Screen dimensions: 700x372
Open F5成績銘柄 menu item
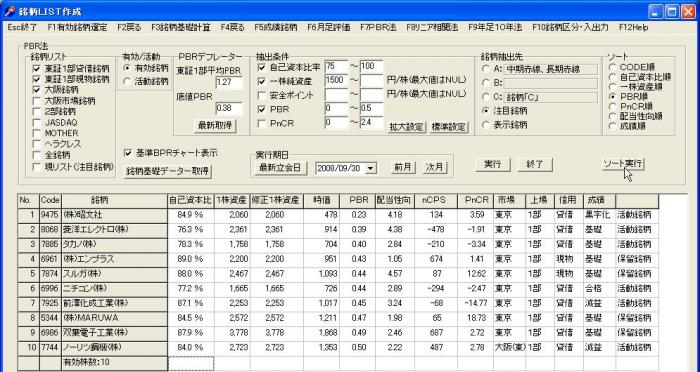[x=276, y=27]
